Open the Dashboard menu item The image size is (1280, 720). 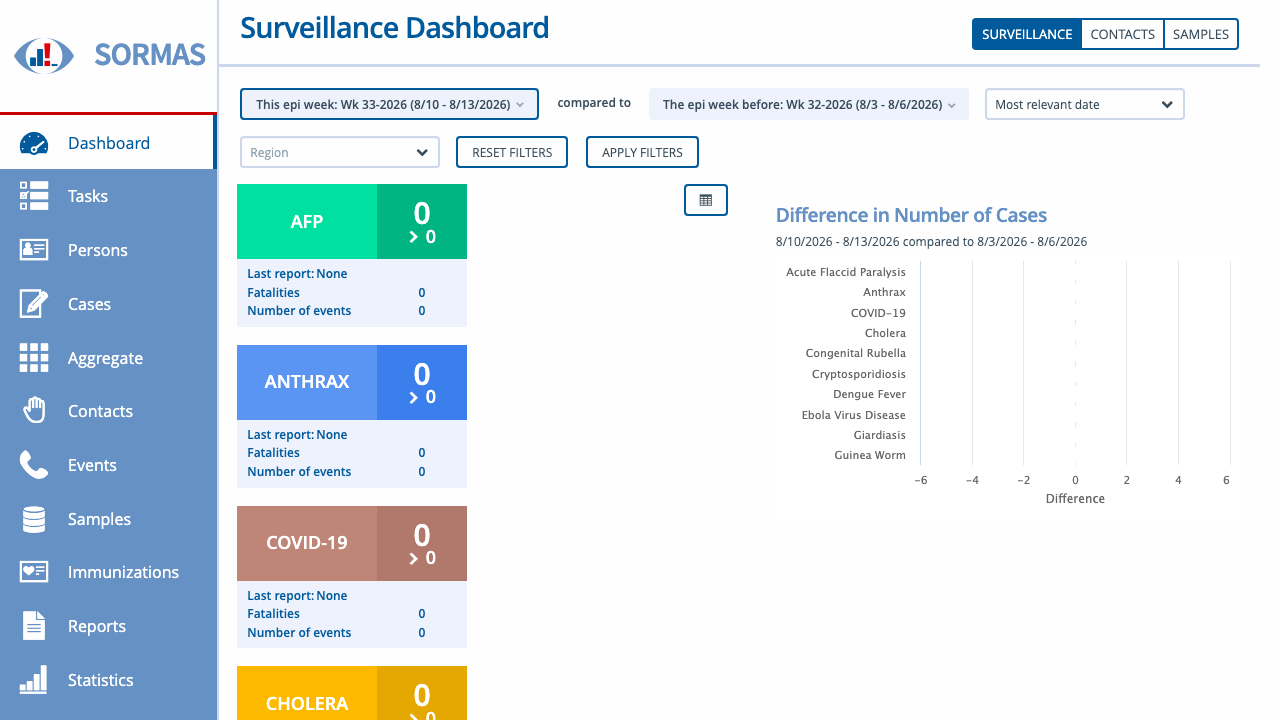[x=108, y=143]
